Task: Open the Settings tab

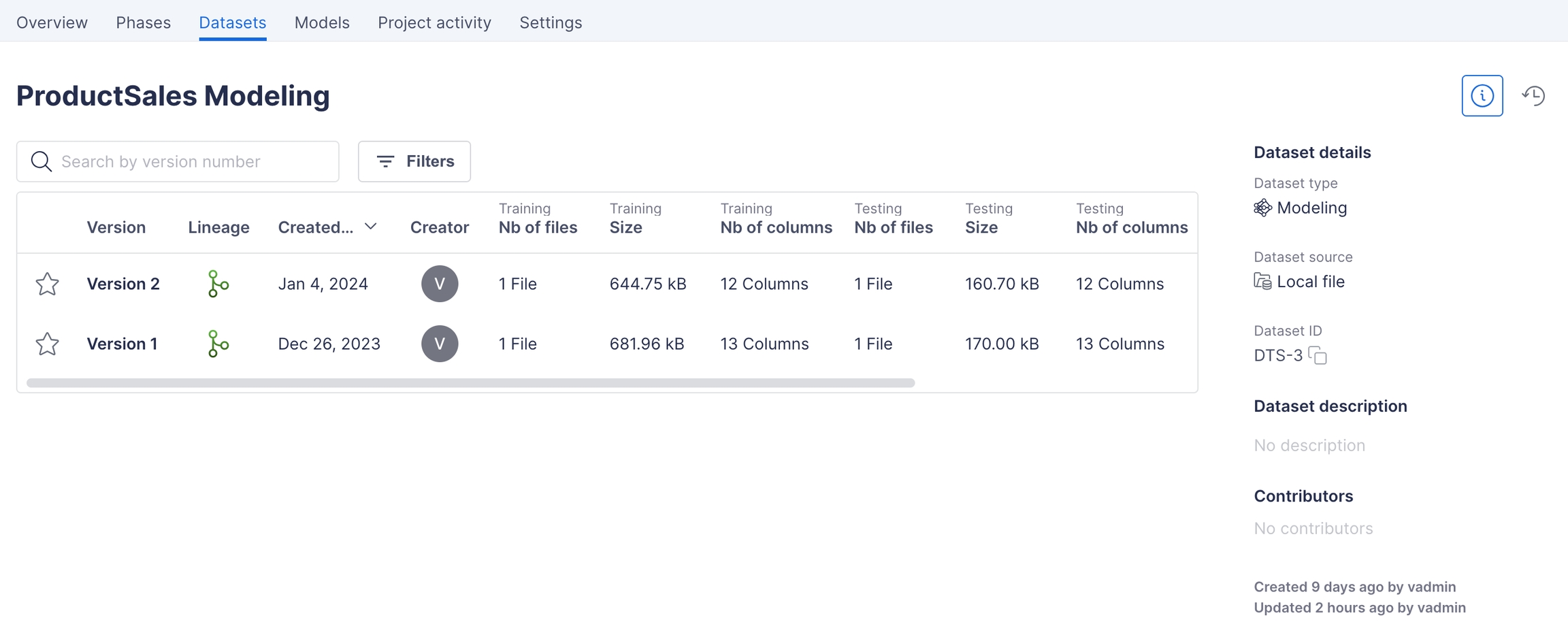Action: coord(551,22)
